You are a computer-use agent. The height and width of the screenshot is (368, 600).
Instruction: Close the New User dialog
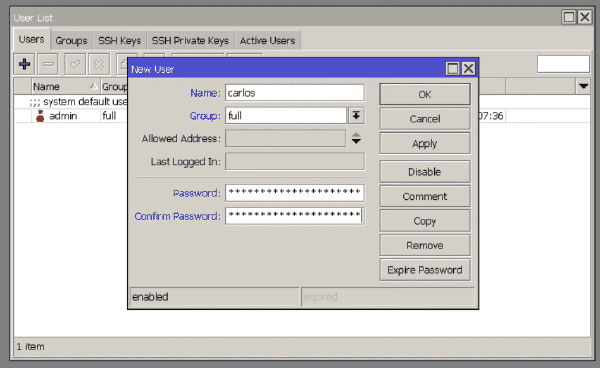pyautogui.click(x=468, y=69)
